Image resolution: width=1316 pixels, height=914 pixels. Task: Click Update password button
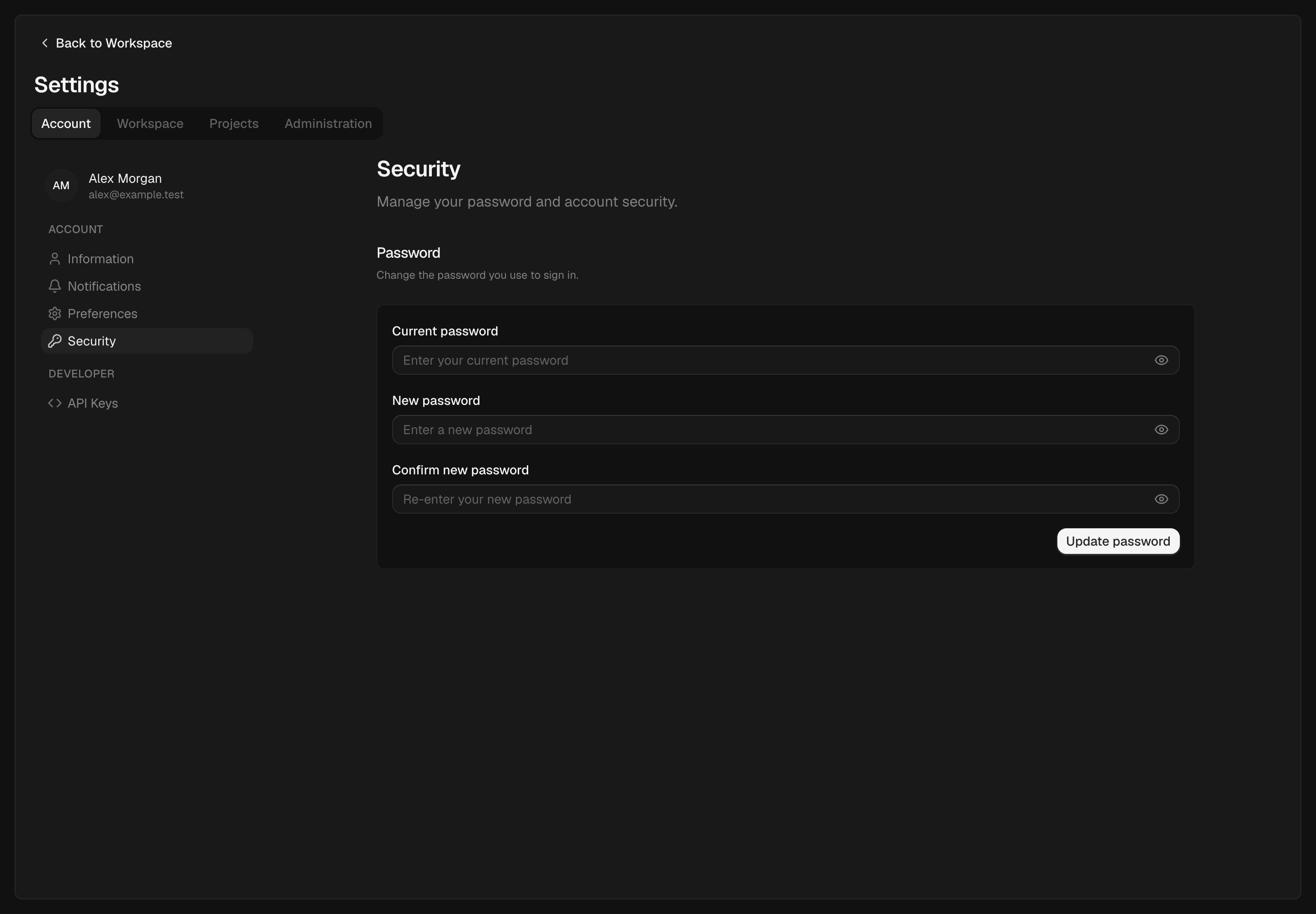[x=1118, y=541]
